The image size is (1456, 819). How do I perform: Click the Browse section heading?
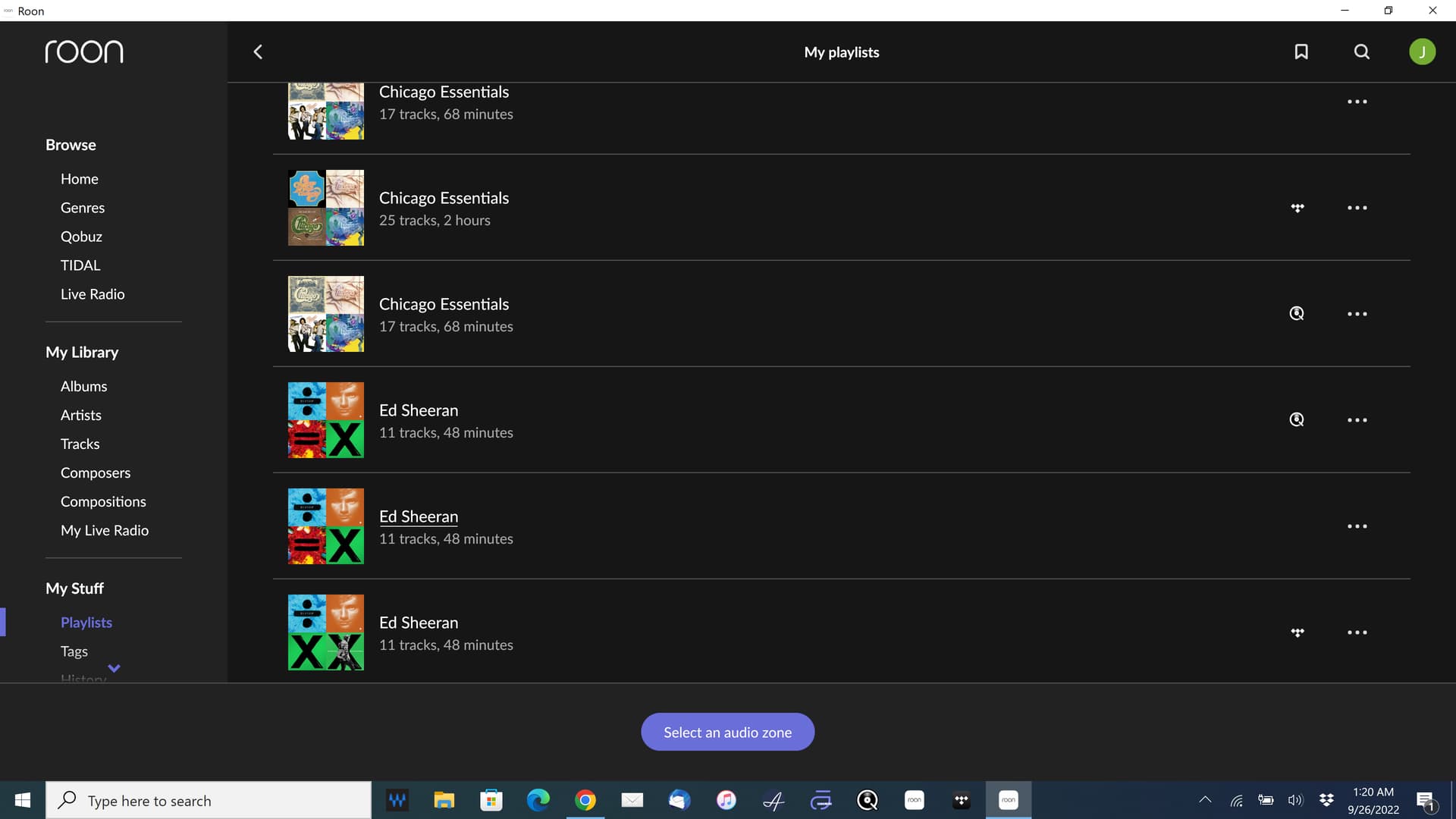click(71, 145)
